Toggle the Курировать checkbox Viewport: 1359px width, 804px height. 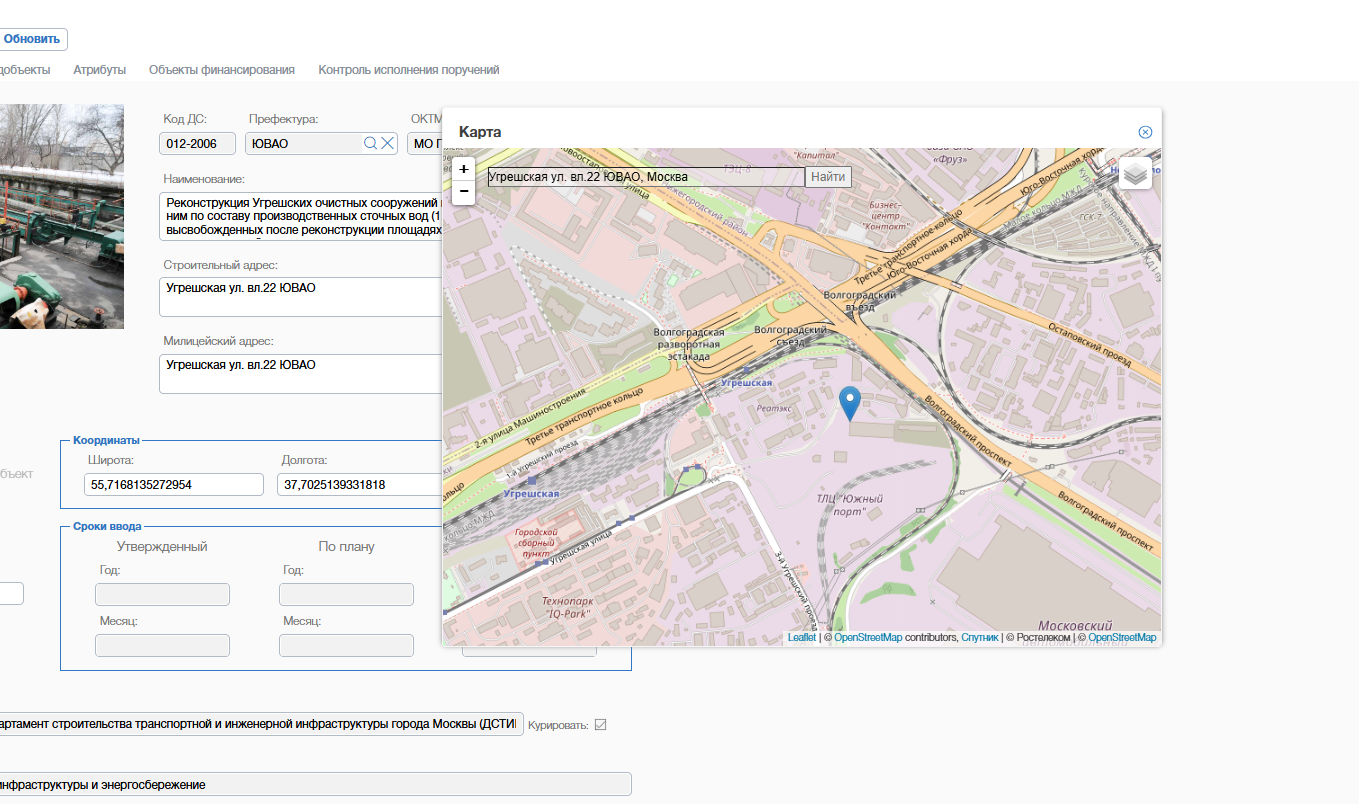pos(600,725)
